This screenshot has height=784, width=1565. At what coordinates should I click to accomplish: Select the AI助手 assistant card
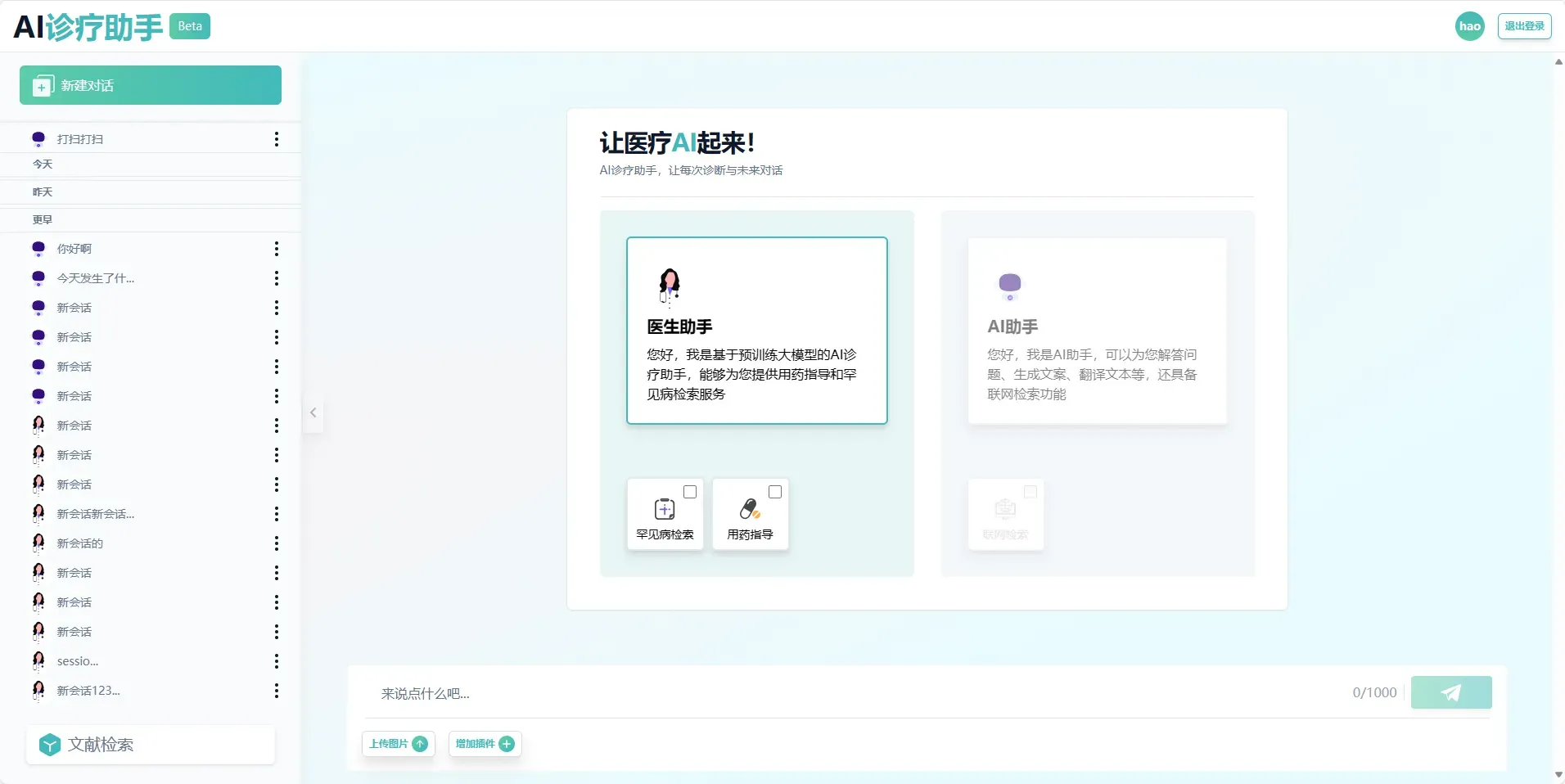click(x=1095, y=331)
